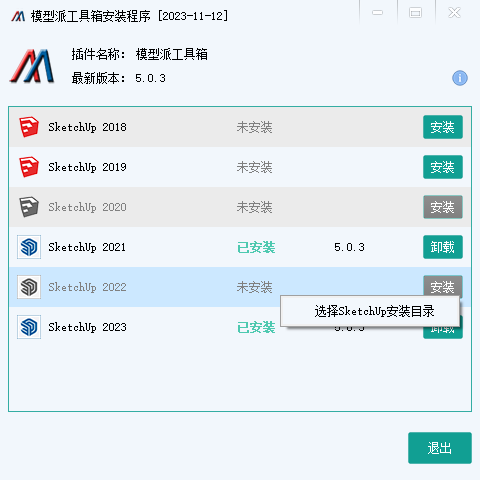480x480 pixels.
Task: Click the red SketchUp 2019 icon
Action: click(29, 167)
